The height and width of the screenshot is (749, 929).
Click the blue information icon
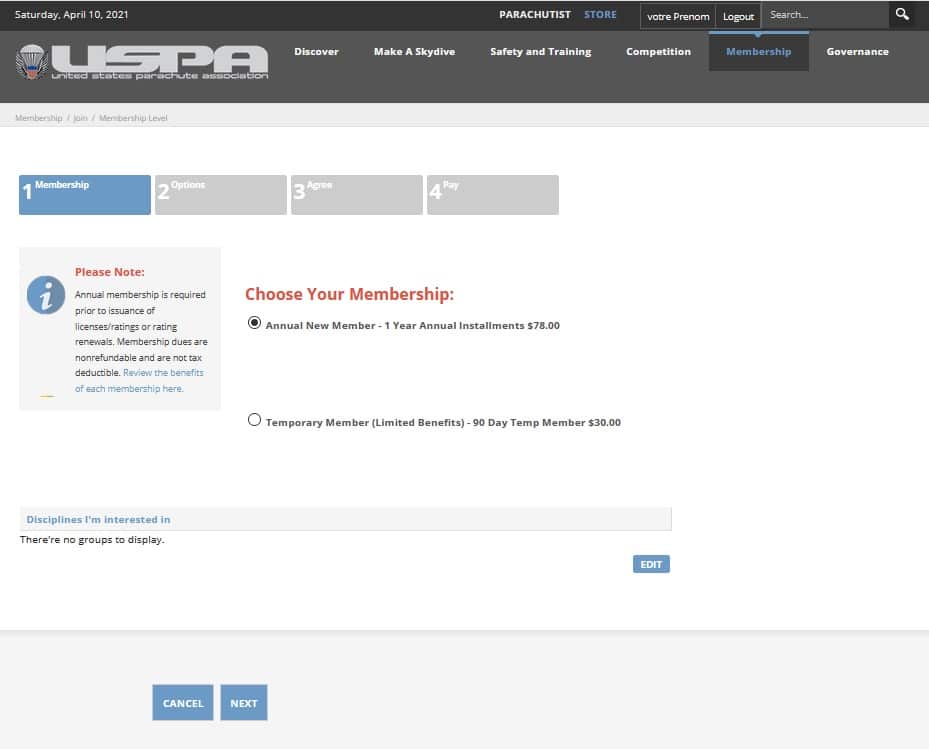tap(46, 295)
